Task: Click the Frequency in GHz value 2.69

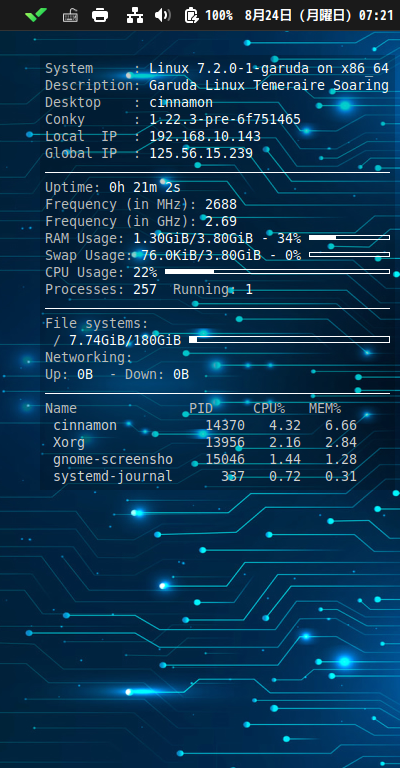Action: point(221,222)
